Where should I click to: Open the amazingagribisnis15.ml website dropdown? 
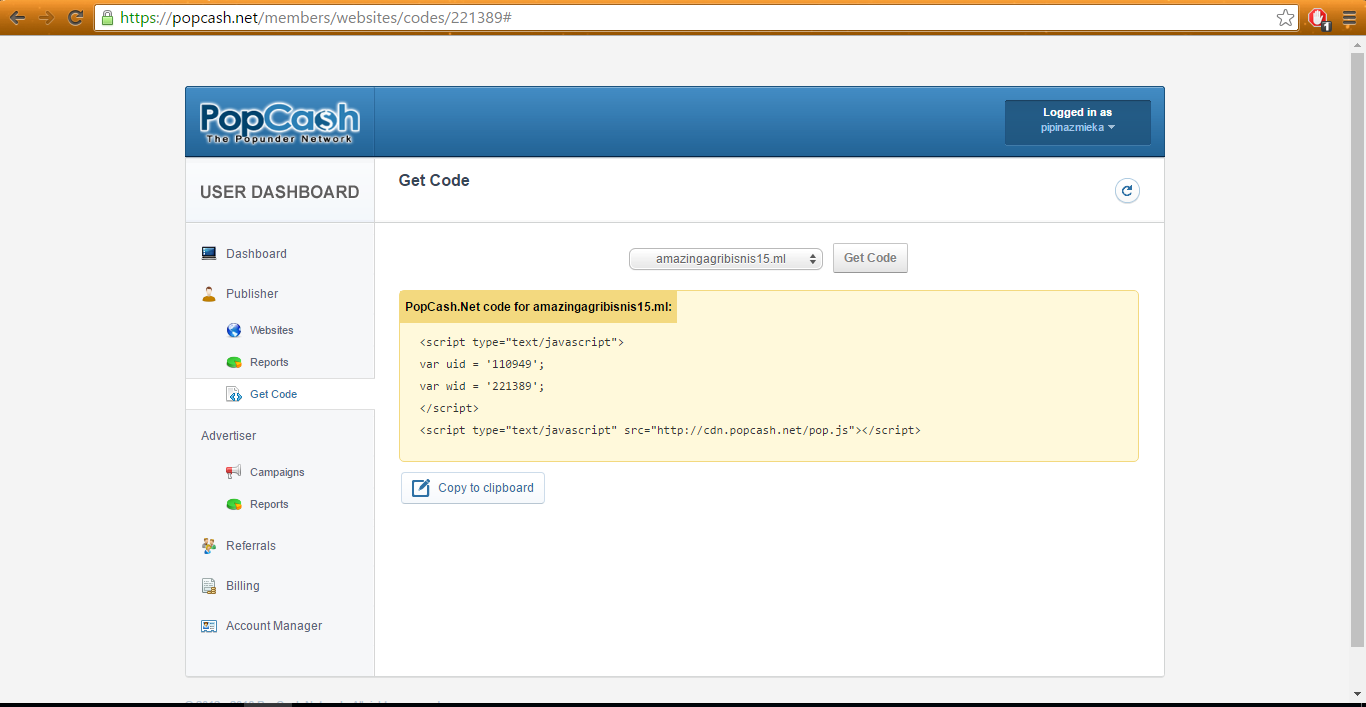pyautogui.click(x=726, y=259)
